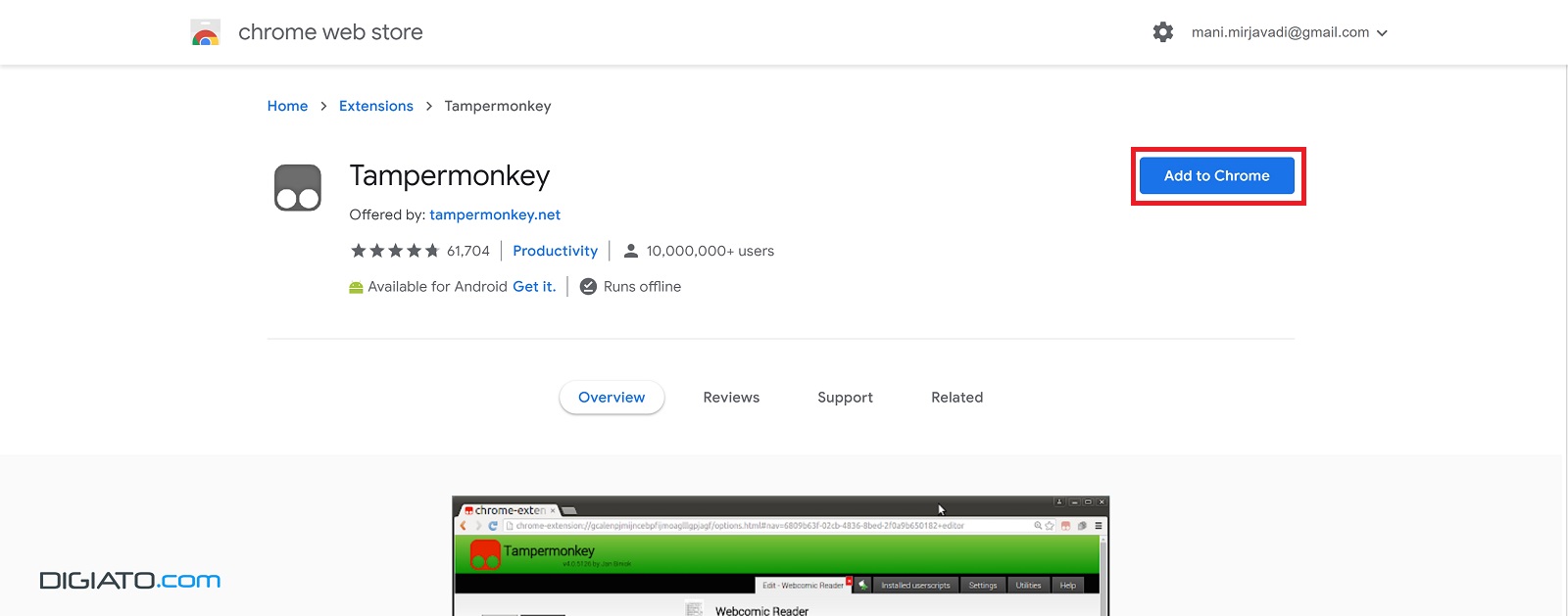Click the 10,000,000+ users text

coord(710,251)
